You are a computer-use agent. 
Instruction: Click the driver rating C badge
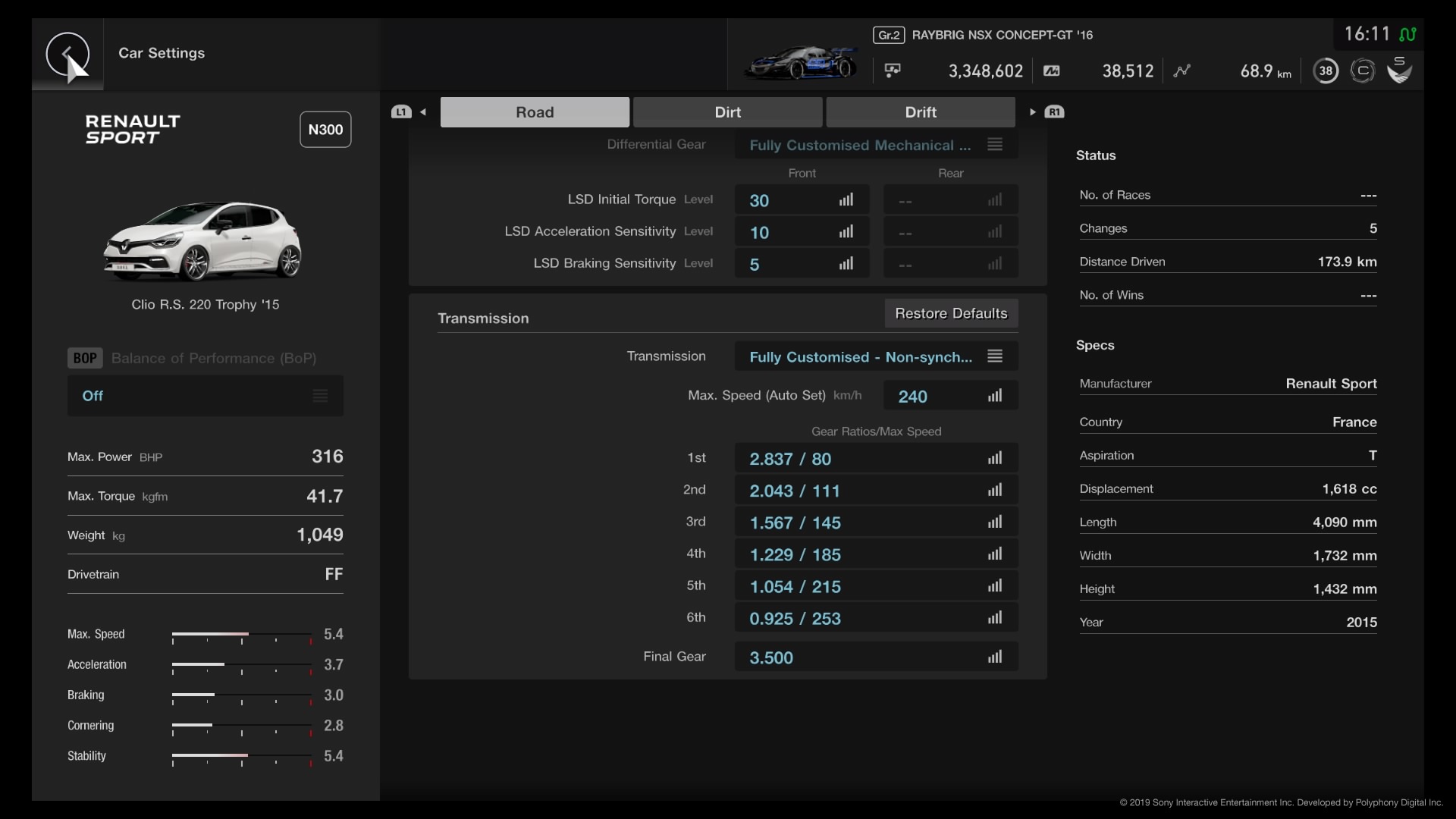(1363, 71)
